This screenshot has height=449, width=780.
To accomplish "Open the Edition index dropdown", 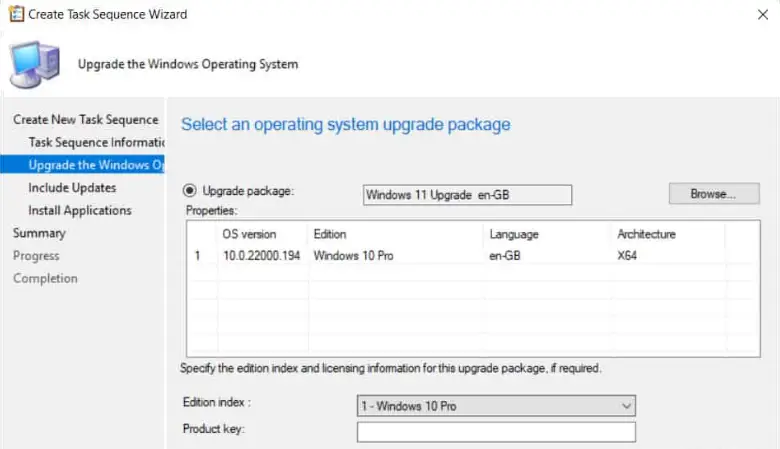I will [x=496, y=406].
